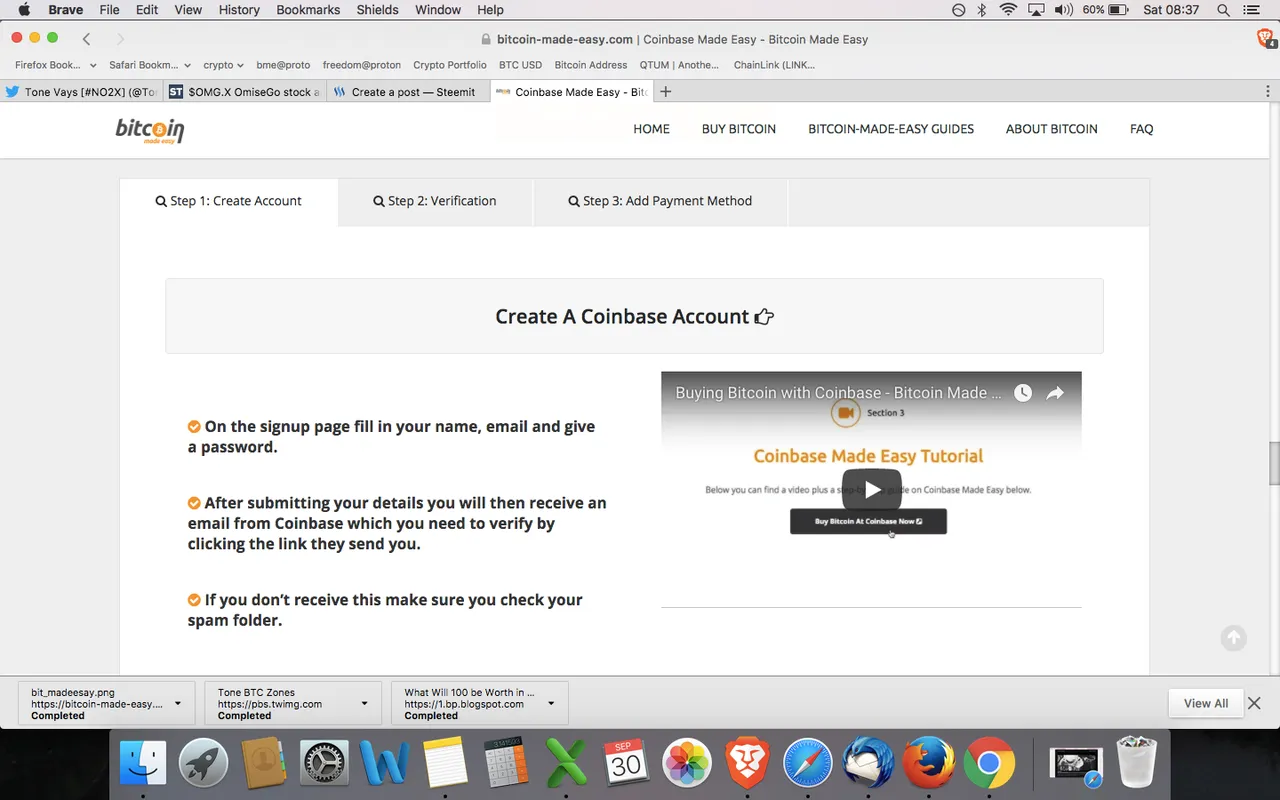Switch to Create a post Steemit tab
This screenshot has width=1280, height=800.
409,91
